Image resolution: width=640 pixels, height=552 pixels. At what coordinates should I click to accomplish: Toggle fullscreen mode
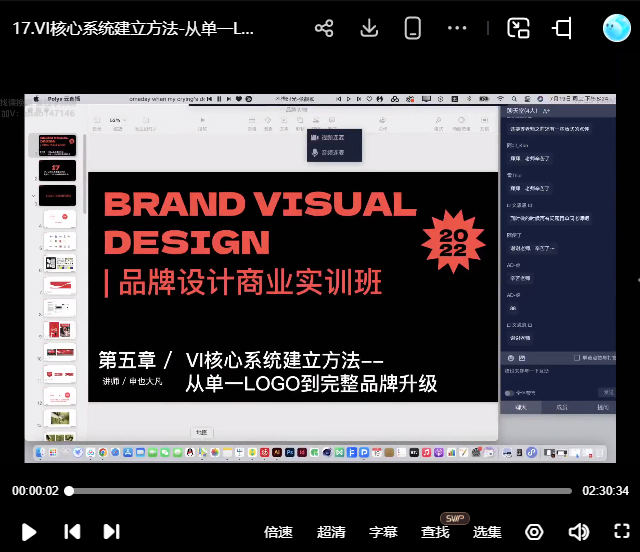pyautogui.click(x=620, y=532)
